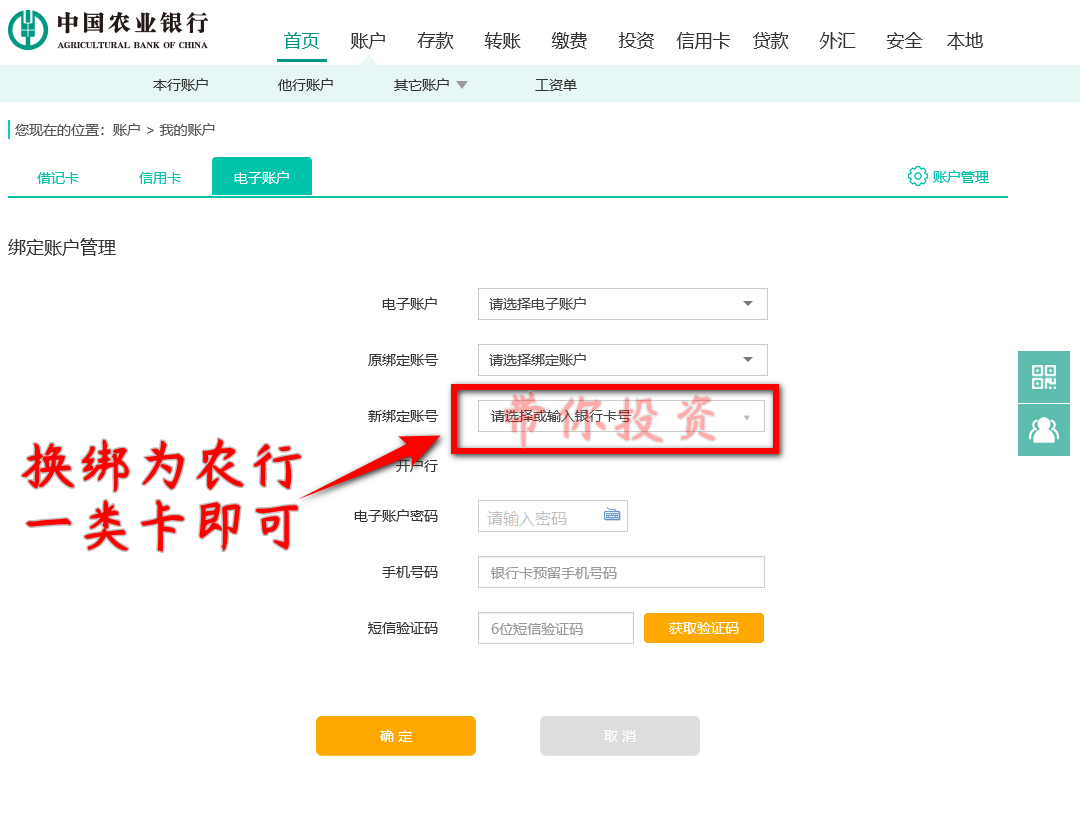Expand the 原绑定账号 dropdown
This screenshot has width=1080, height=840.
[623, 359]
